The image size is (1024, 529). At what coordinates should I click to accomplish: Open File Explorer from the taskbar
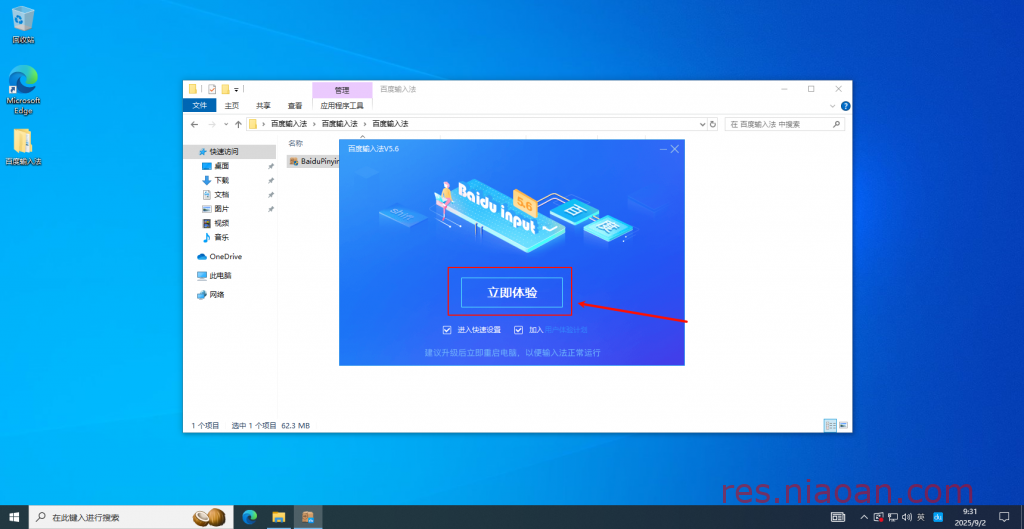(x=279, y=517)
